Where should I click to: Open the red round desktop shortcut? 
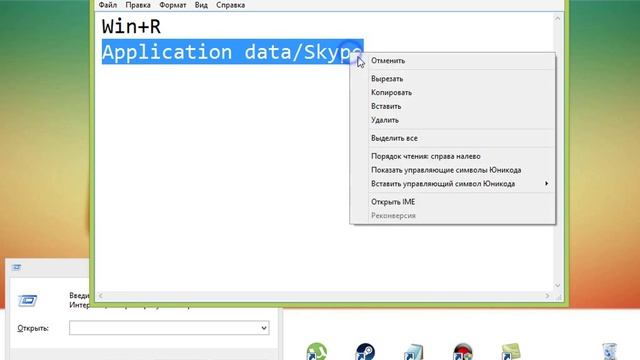pos(463,352)
